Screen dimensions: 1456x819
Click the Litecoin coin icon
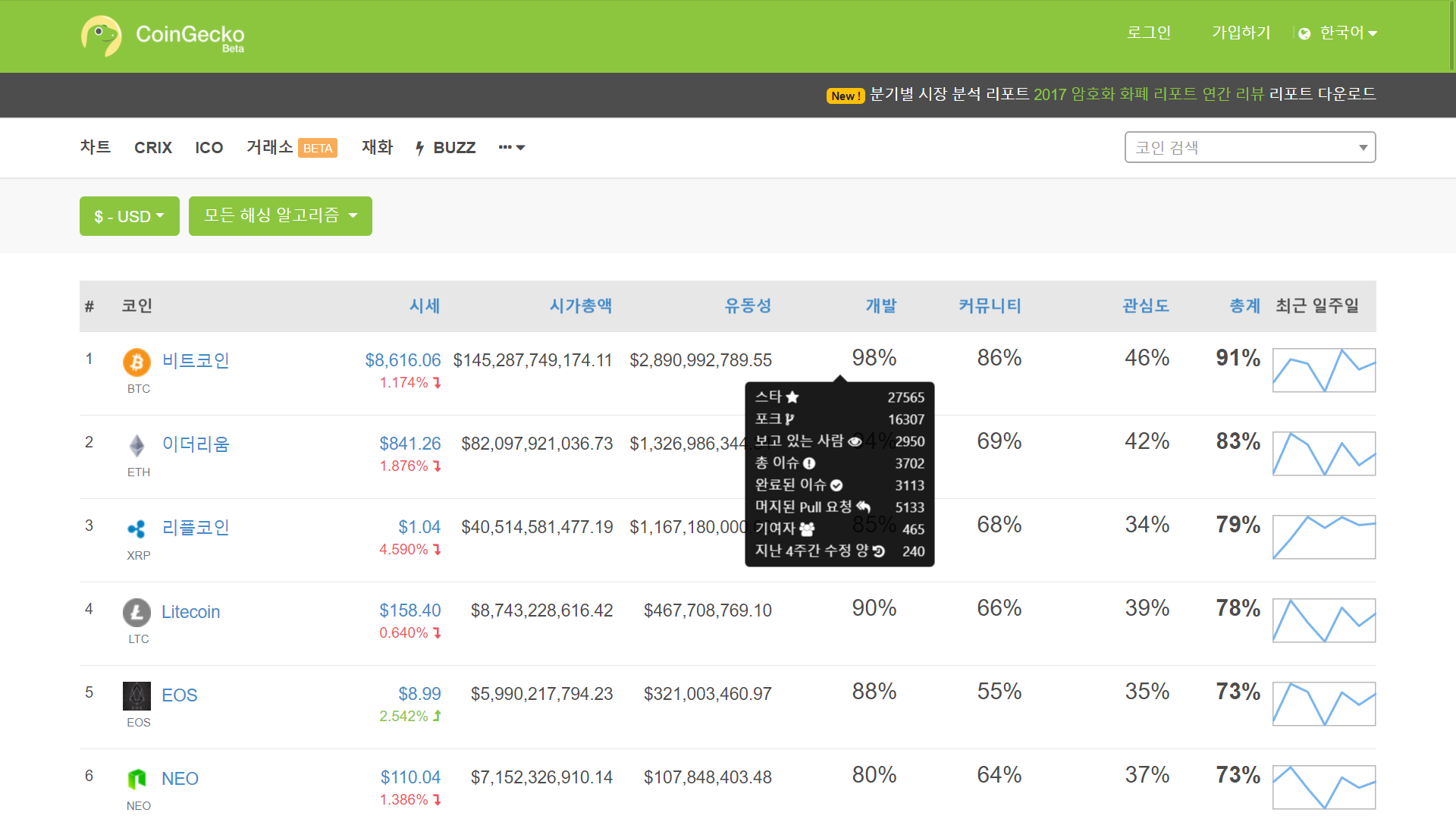[137, 613]
